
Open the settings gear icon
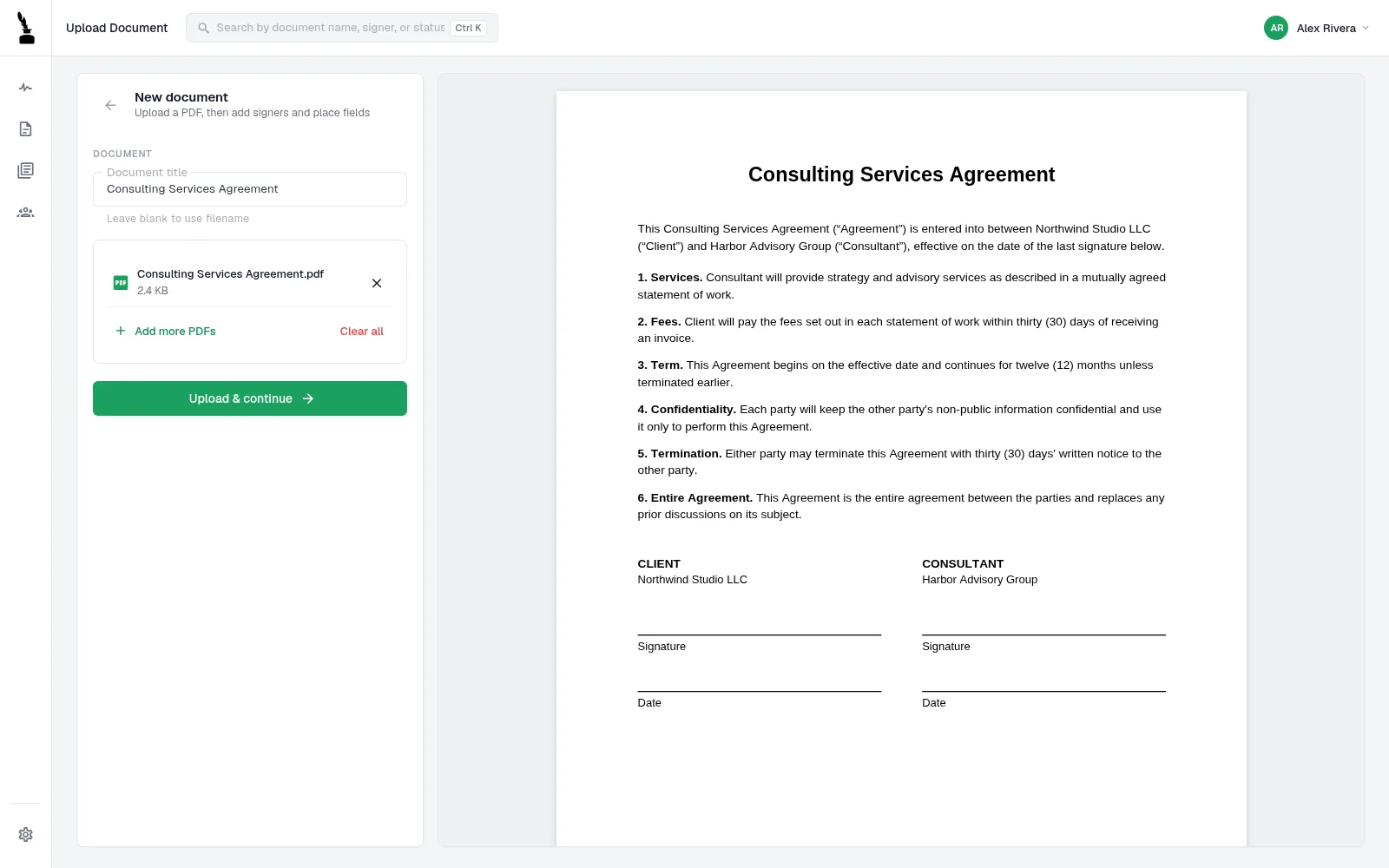click(x=26, y=834)
